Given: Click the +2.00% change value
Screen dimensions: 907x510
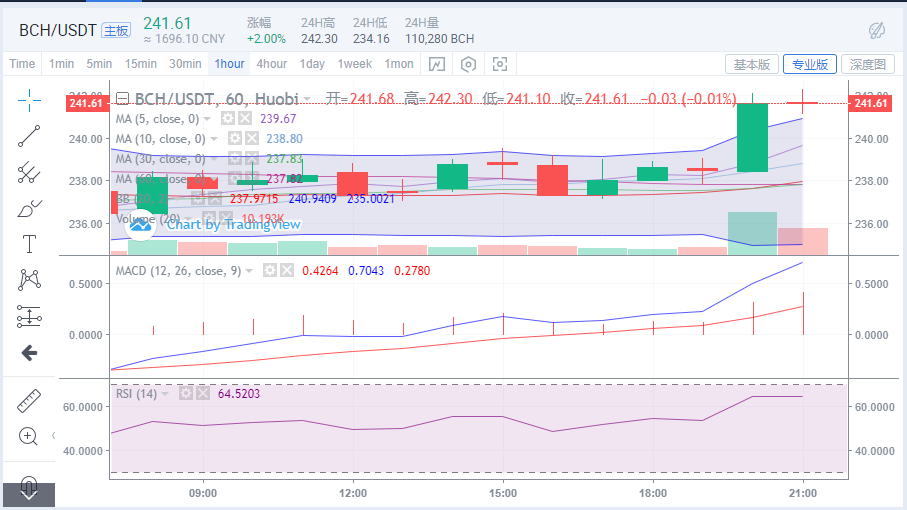Looking at the screenshot, I should click(266, 39).
